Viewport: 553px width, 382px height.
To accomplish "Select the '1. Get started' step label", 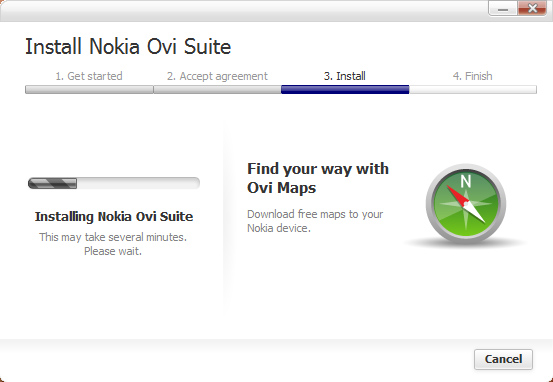I will click(x=89, y=76).
